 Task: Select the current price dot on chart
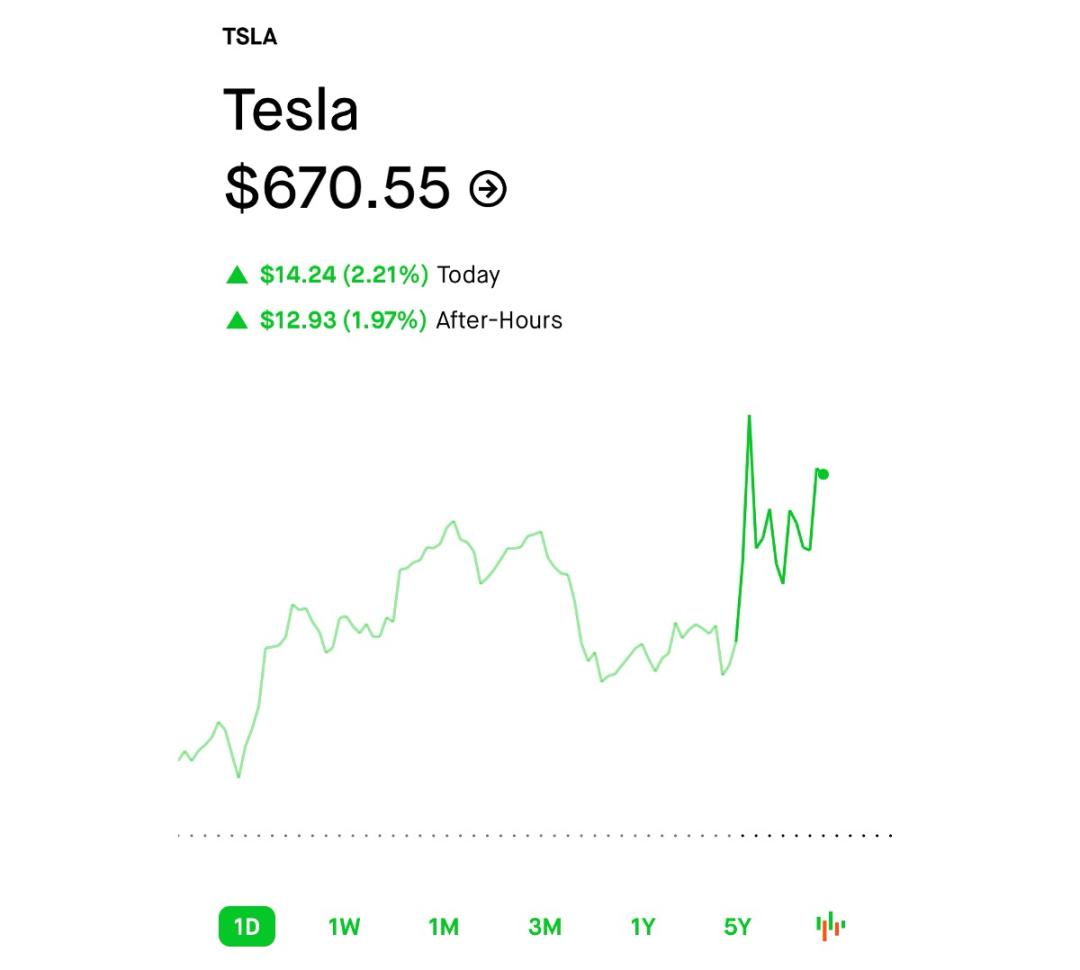pos(823,474)
